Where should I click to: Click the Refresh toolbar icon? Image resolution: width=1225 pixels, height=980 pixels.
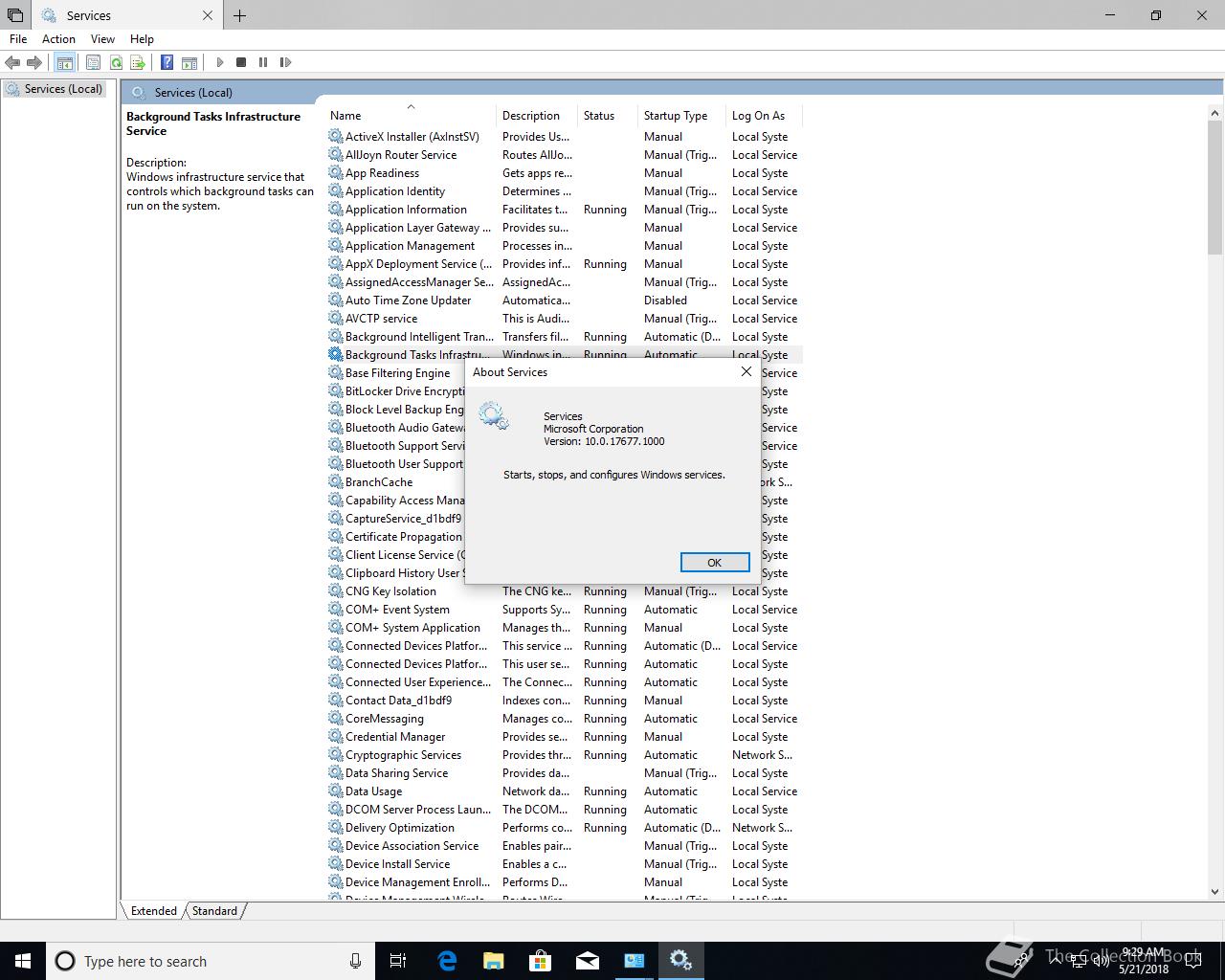116,62
